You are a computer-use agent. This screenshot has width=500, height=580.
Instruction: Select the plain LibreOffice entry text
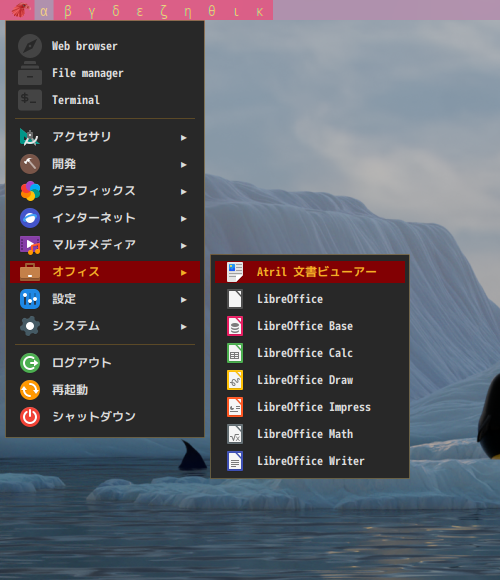click(290, 299)
